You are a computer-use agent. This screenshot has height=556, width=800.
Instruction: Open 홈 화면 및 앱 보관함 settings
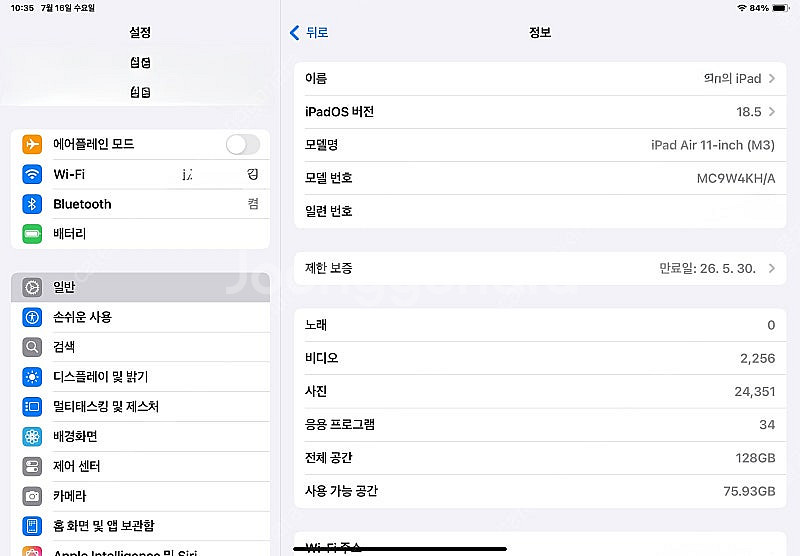[140, 526]
